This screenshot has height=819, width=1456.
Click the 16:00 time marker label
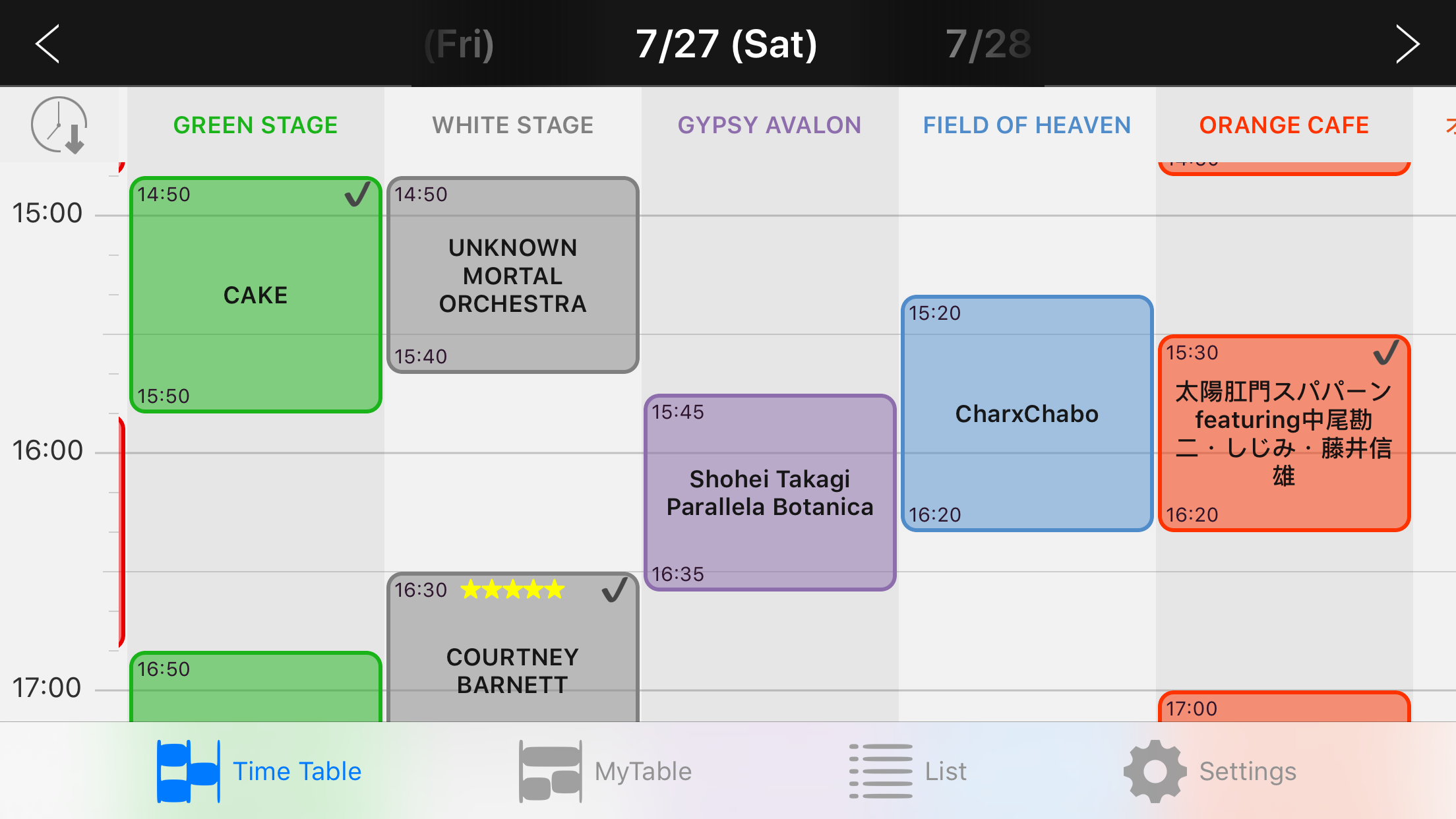tap(47, 450)
